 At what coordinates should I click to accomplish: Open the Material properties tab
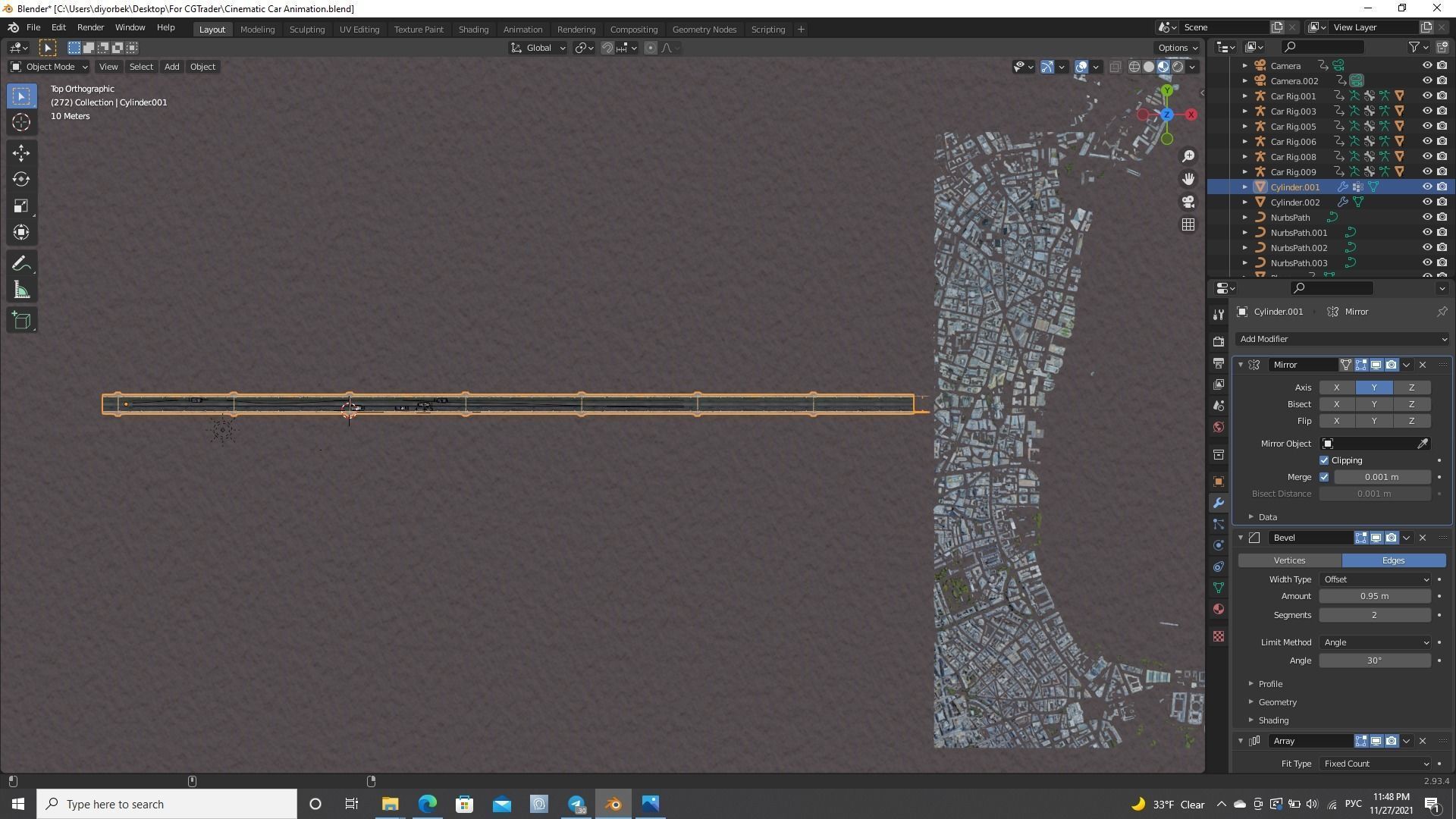tap(1219, 609)
